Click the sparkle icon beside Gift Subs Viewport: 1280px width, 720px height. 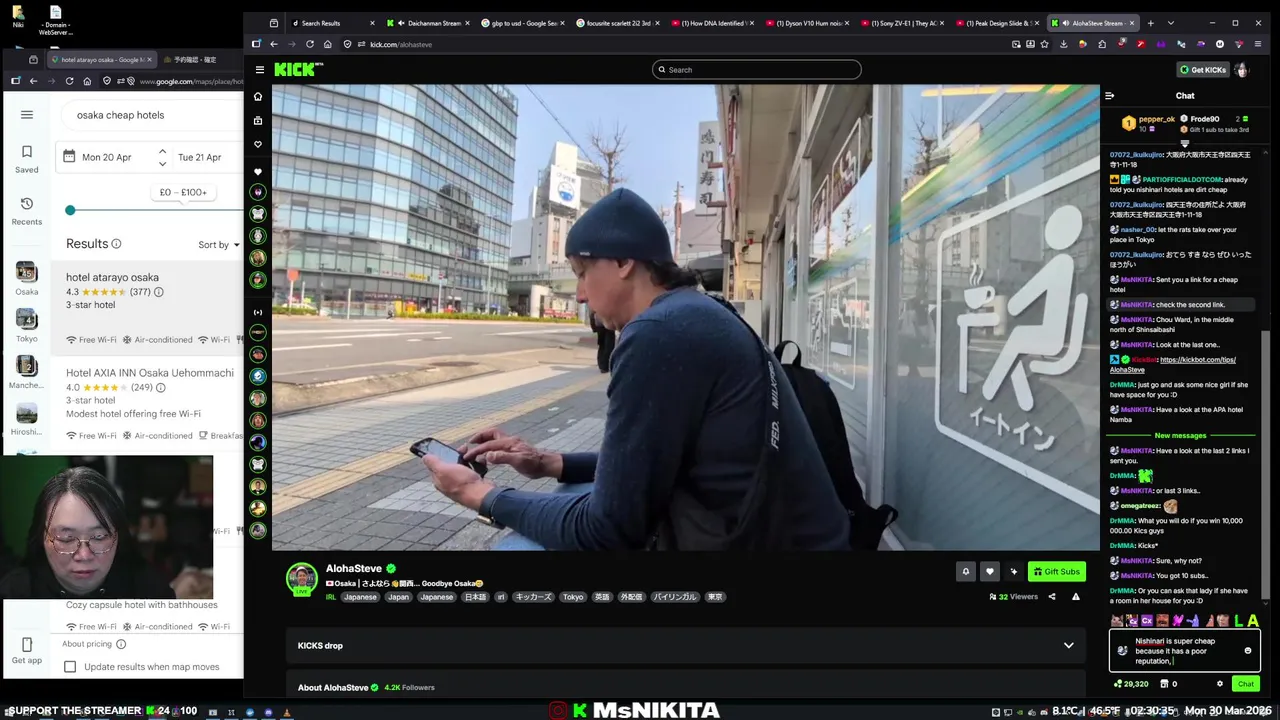pos(1014,571)
